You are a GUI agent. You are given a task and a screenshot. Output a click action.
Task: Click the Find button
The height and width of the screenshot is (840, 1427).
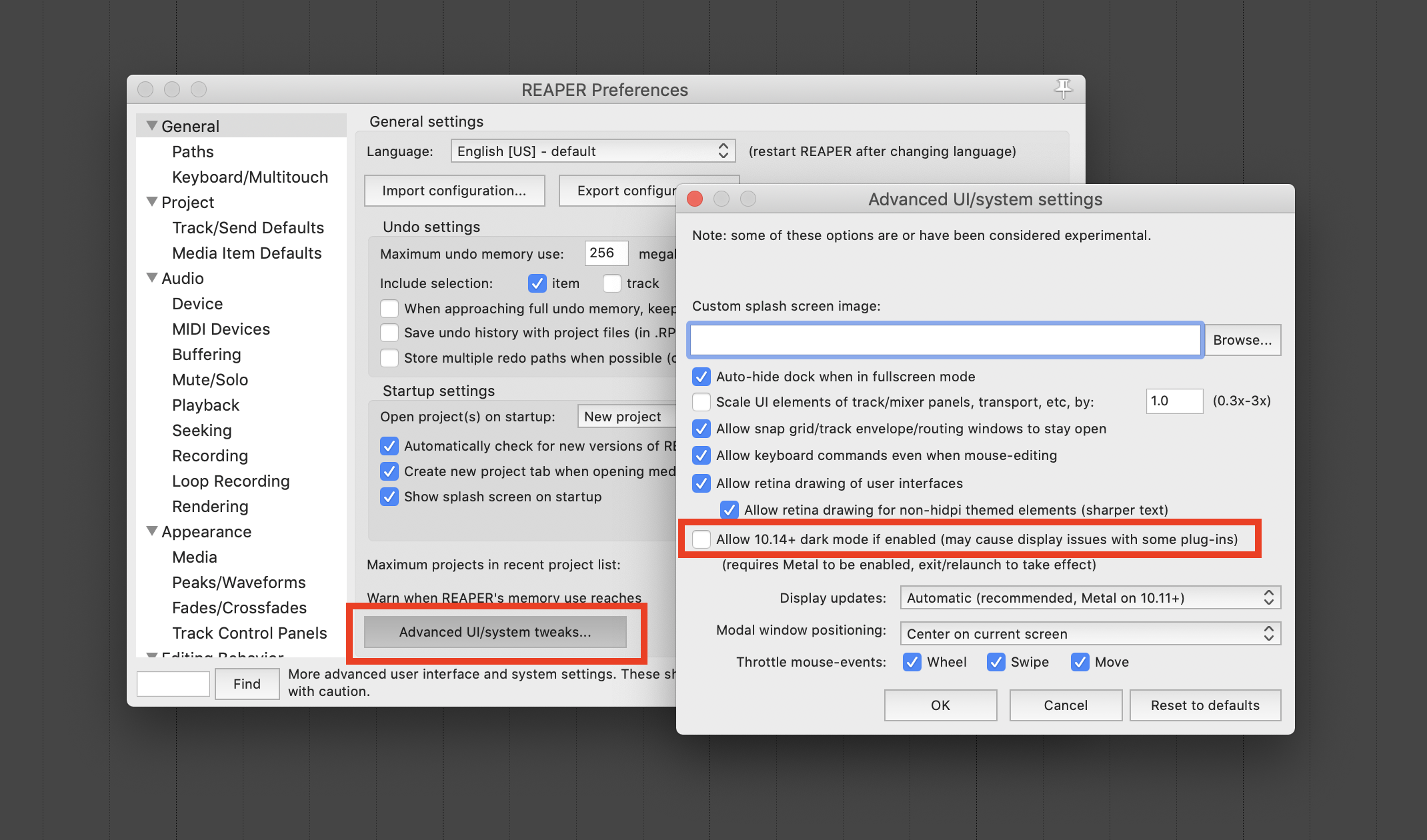click(247, 684)
